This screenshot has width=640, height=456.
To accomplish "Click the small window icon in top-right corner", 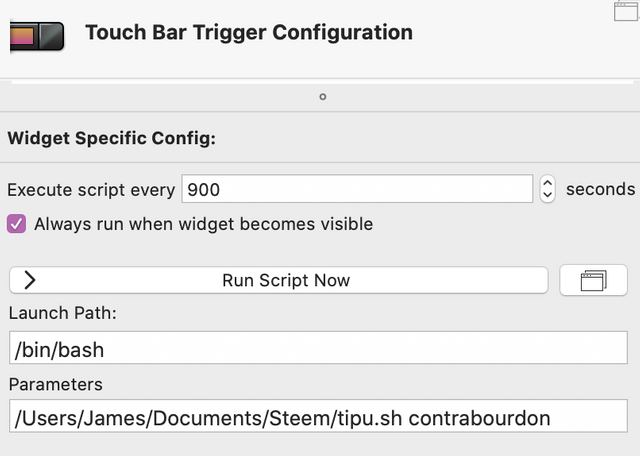I will coord(627,12).
